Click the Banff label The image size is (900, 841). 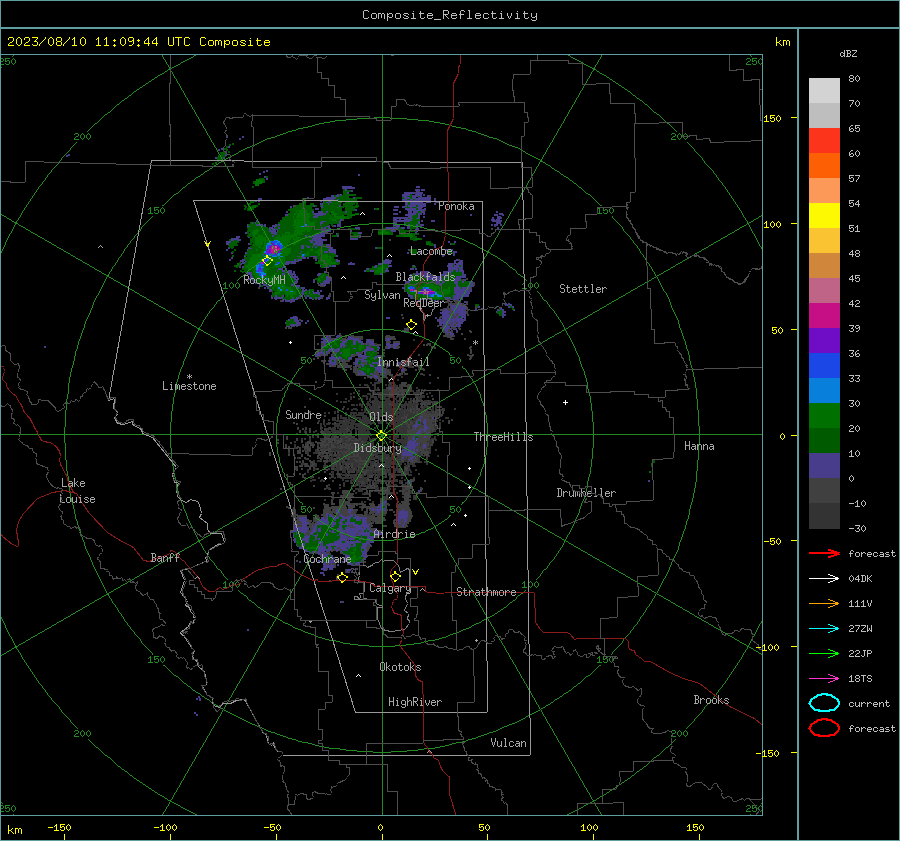point(165,558)
